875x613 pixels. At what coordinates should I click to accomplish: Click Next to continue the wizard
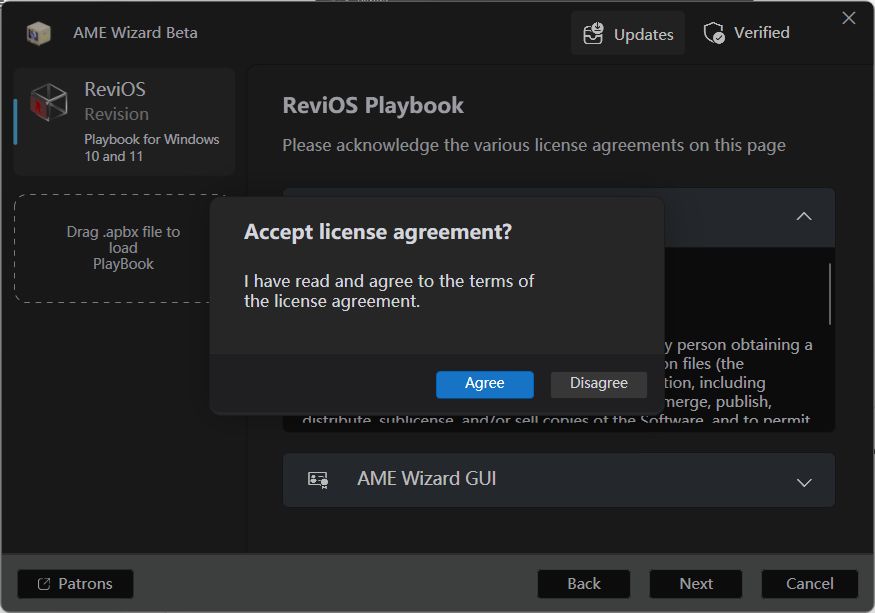pos(696,584)
